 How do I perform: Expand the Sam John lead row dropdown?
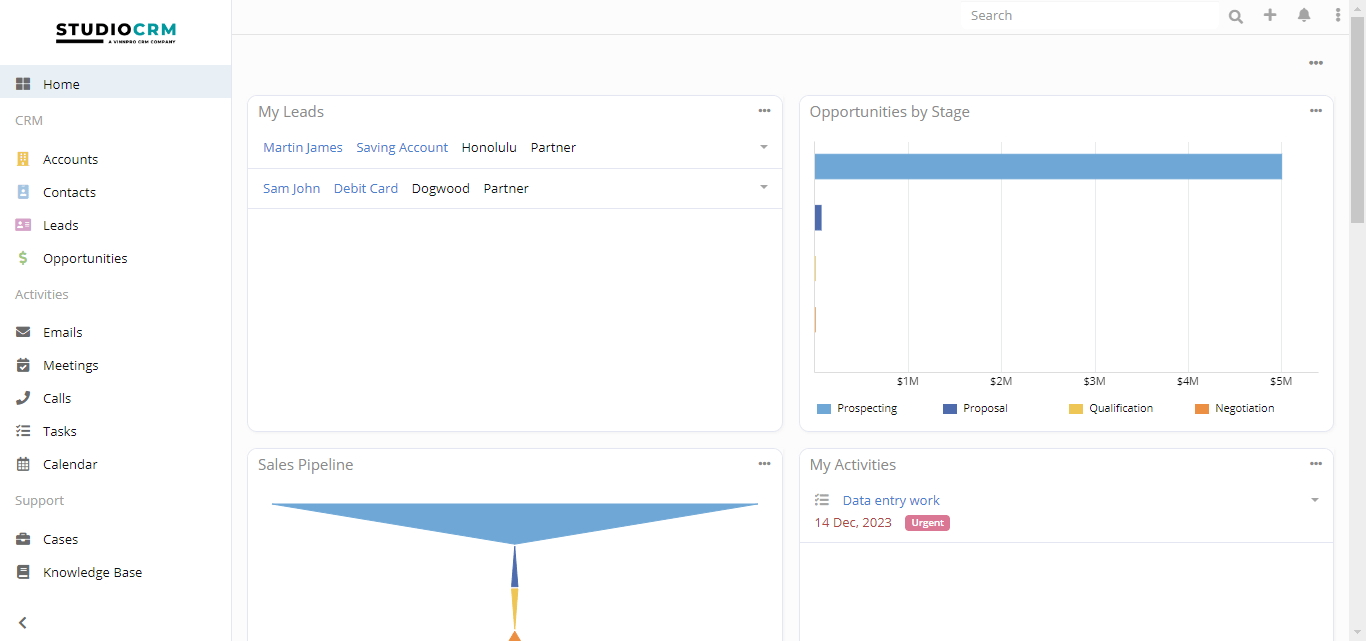click(x=764, y=188)
